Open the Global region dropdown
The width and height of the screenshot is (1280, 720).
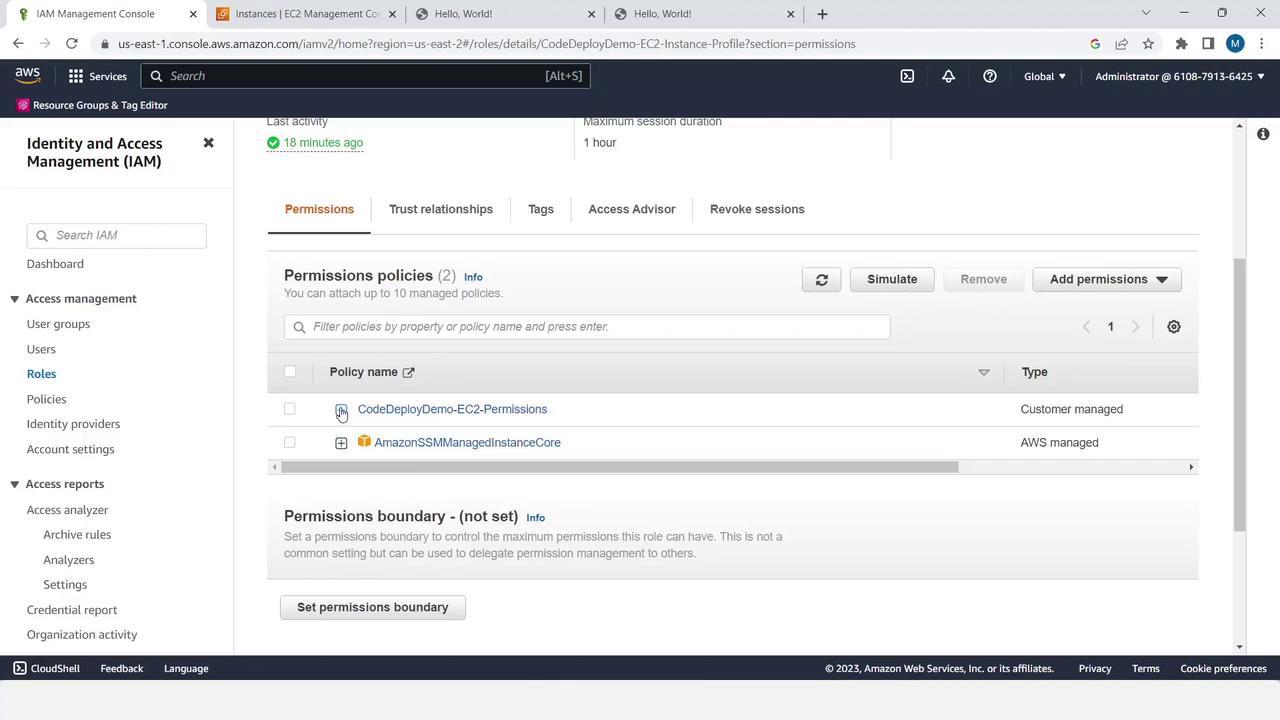(1045, 76)
